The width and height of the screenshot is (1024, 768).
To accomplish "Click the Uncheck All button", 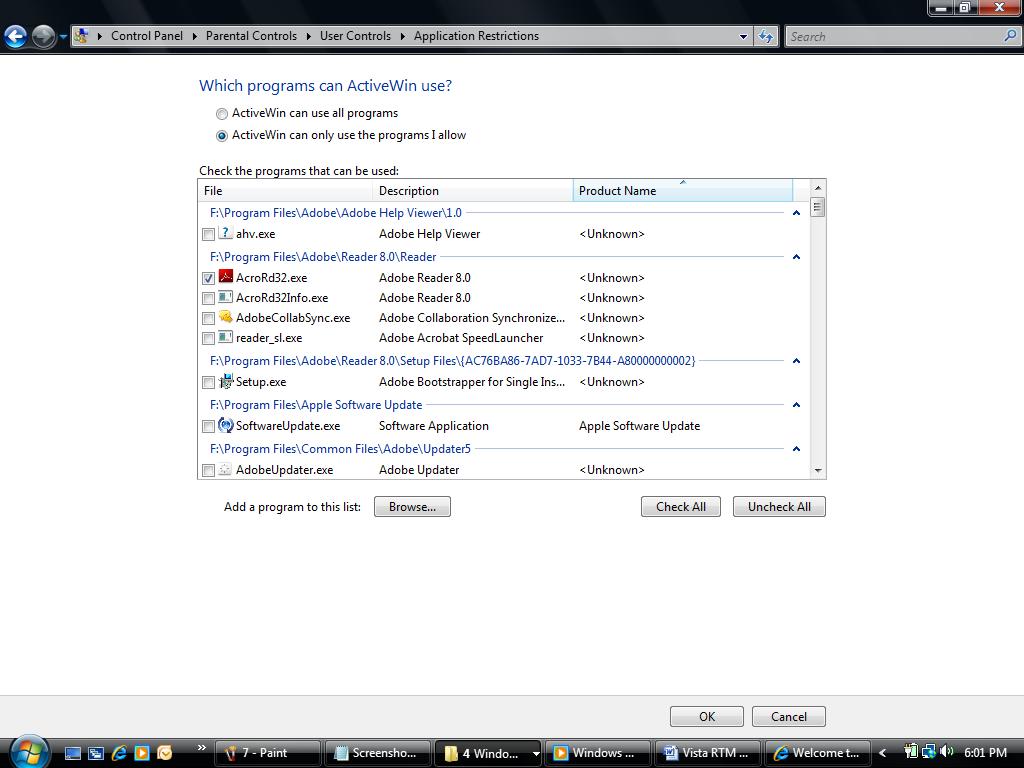I will coord(779,507).
